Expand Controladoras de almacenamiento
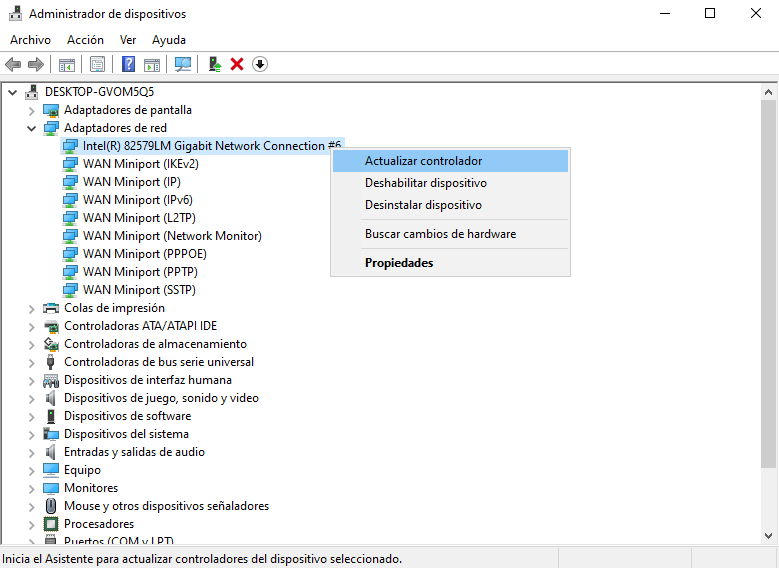Image resolution: width=779 pixels, height=568 pixels. [31, 344]
